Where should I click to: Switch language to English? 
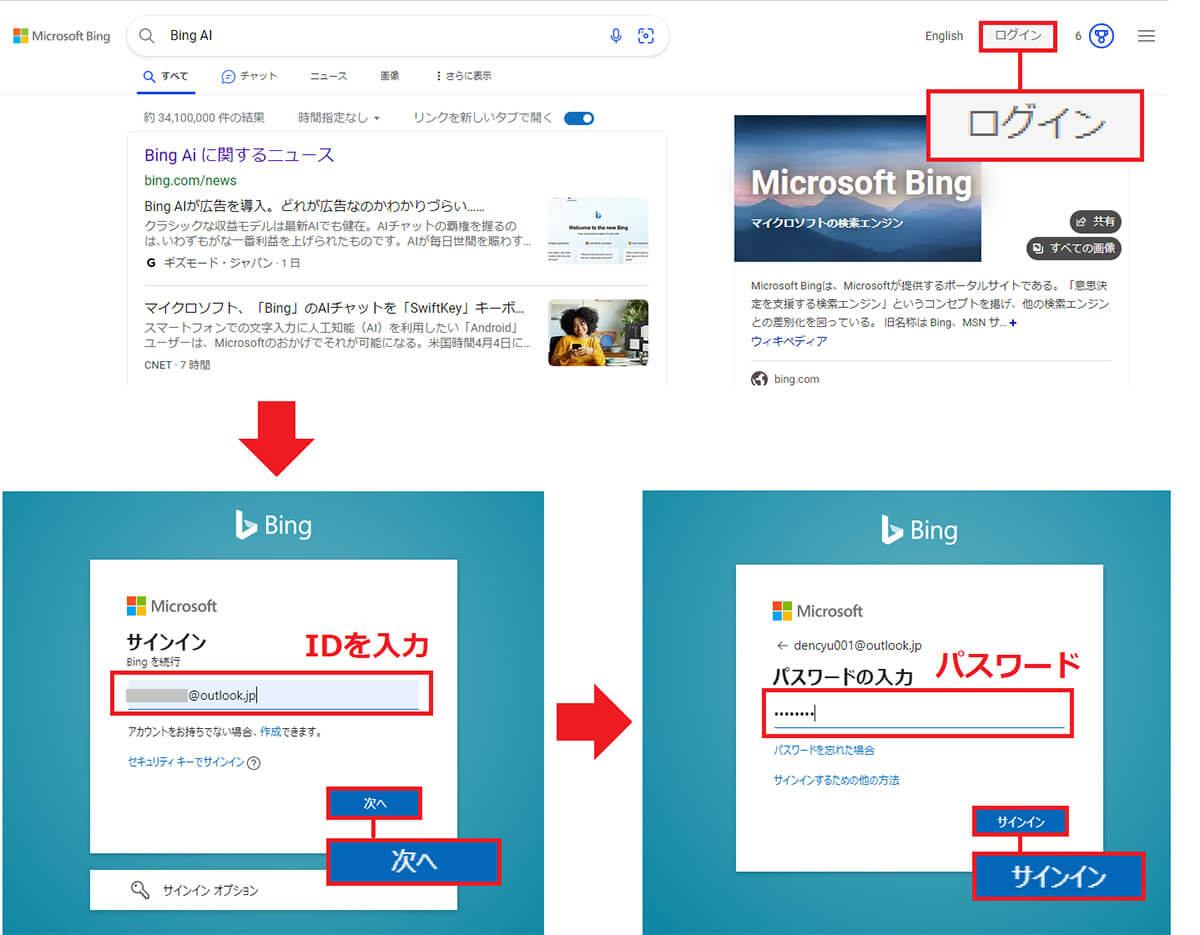click(x=944, y=36)
